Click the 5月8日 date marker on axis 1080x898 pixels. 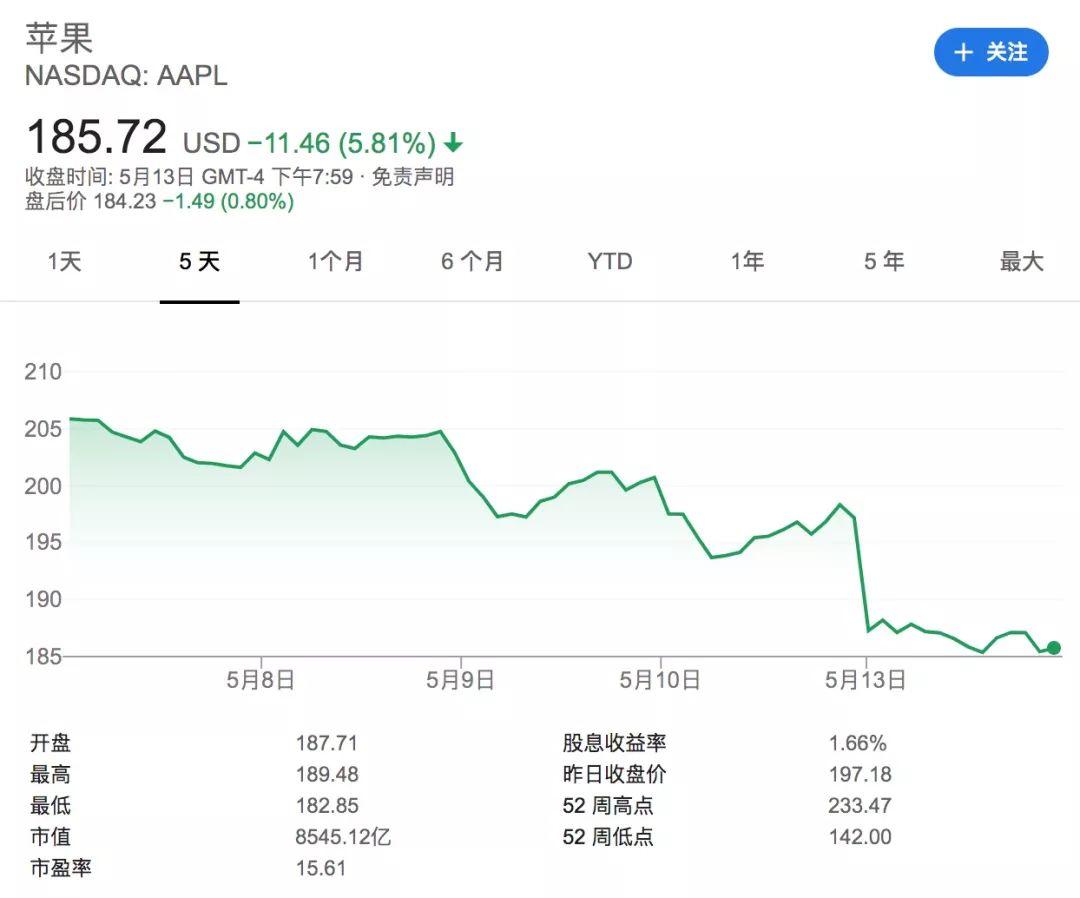pos(261,680)
